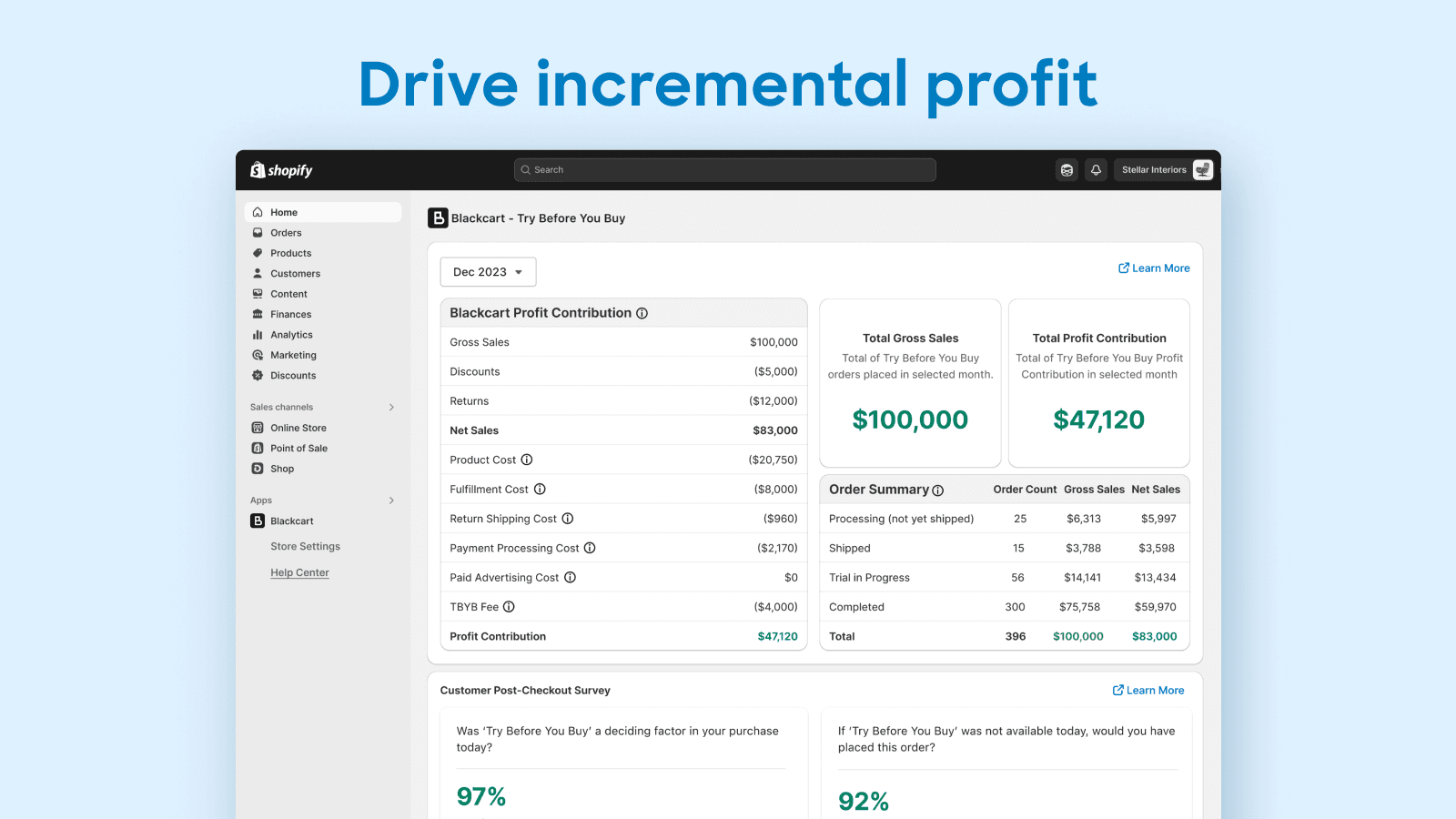Open the Help Center link
This screenshot has width=1456, height=819.
[299, 573]
